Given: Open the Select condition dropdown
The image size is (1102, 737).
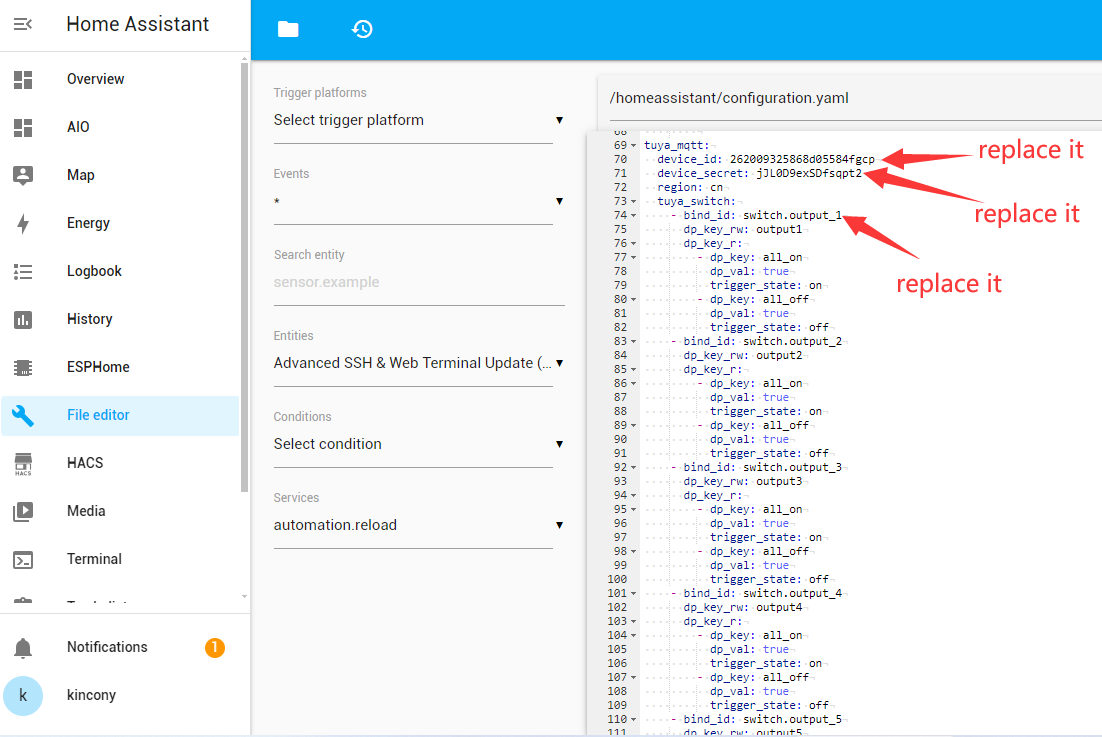Looking at the screenshot, I should (x=418, y=444).
